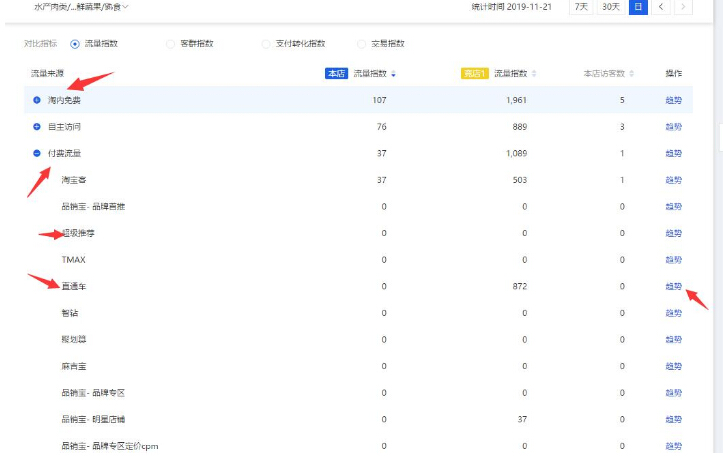Go to next date with right arrow

pyautogui.click(x=683, y=7)
